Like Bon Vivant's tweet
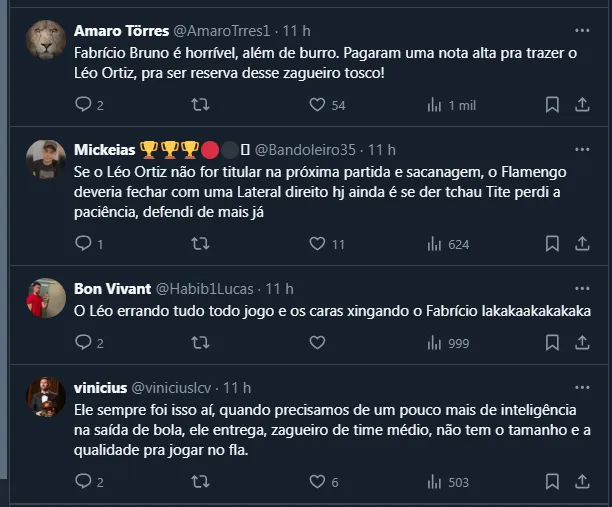 [317, 343]
